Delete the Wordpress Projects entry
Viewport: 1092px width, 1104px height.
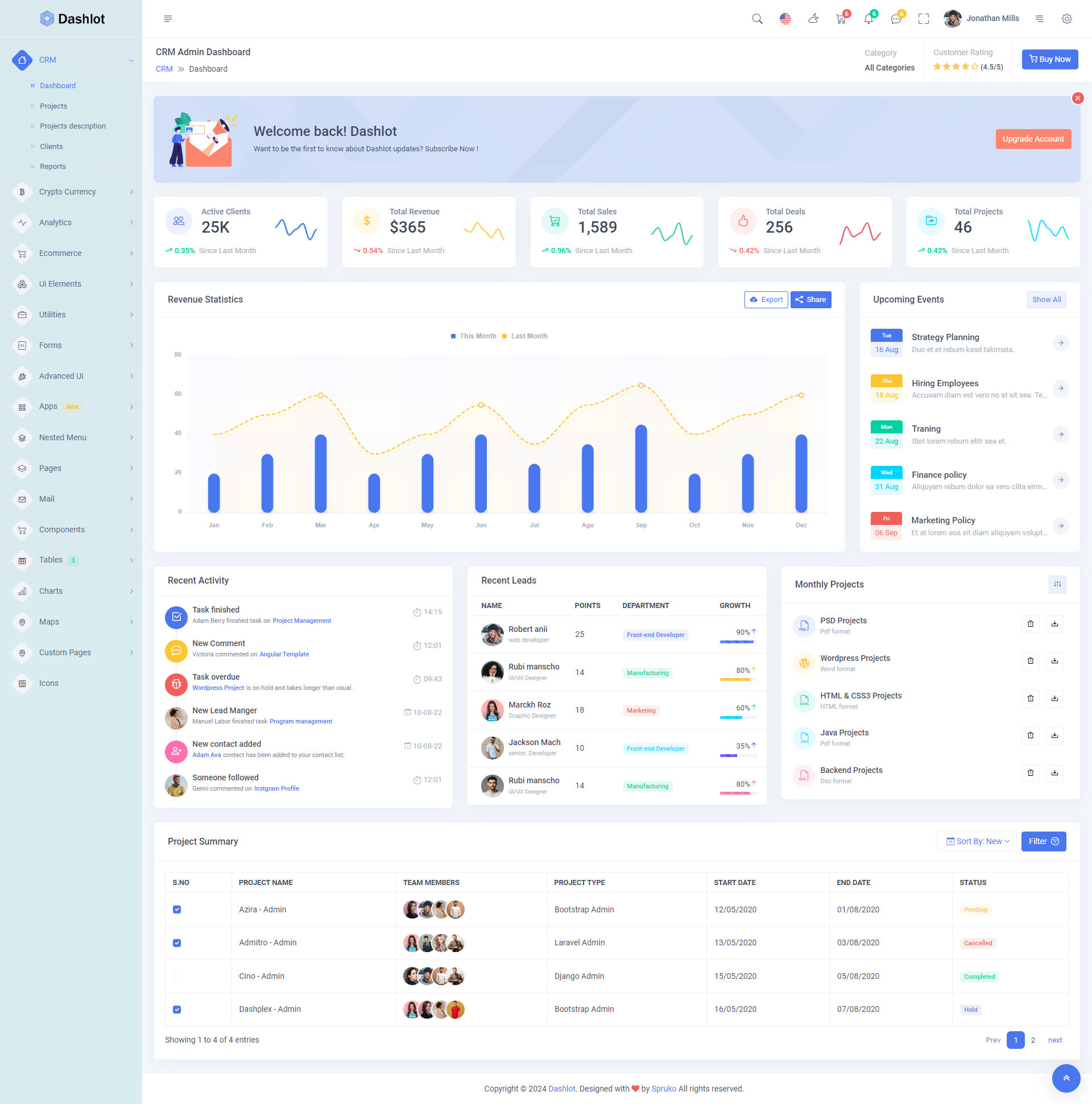point(1029,660)
